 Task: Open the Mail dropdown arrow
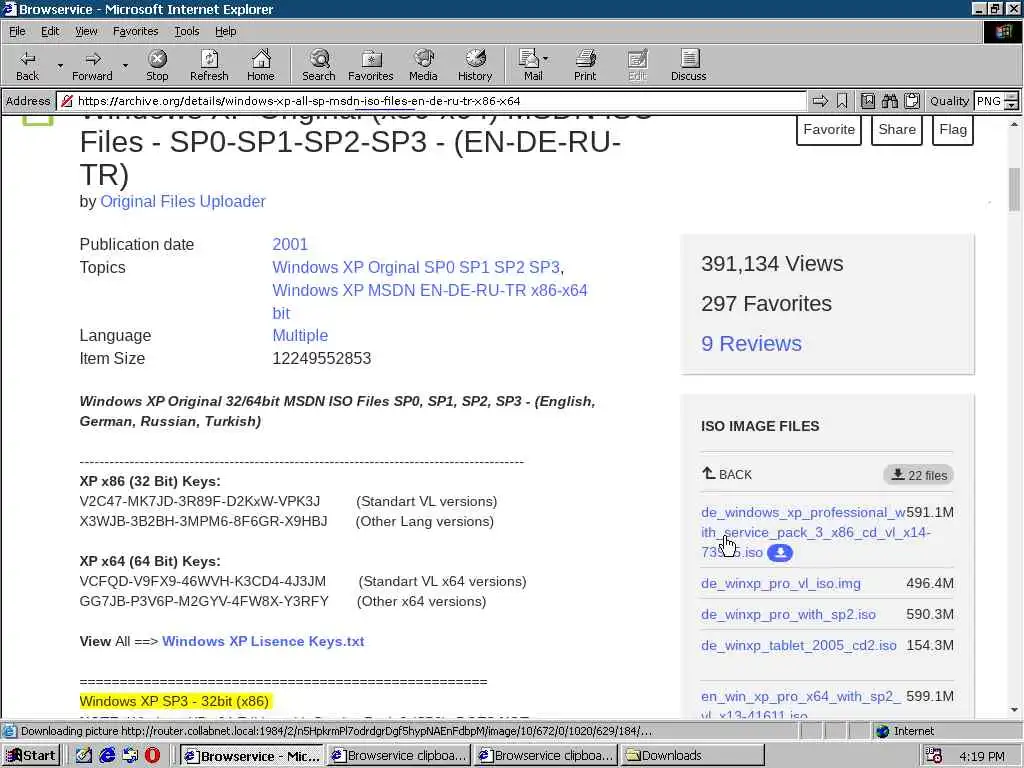pyautogui.click(x=546, y=58)
